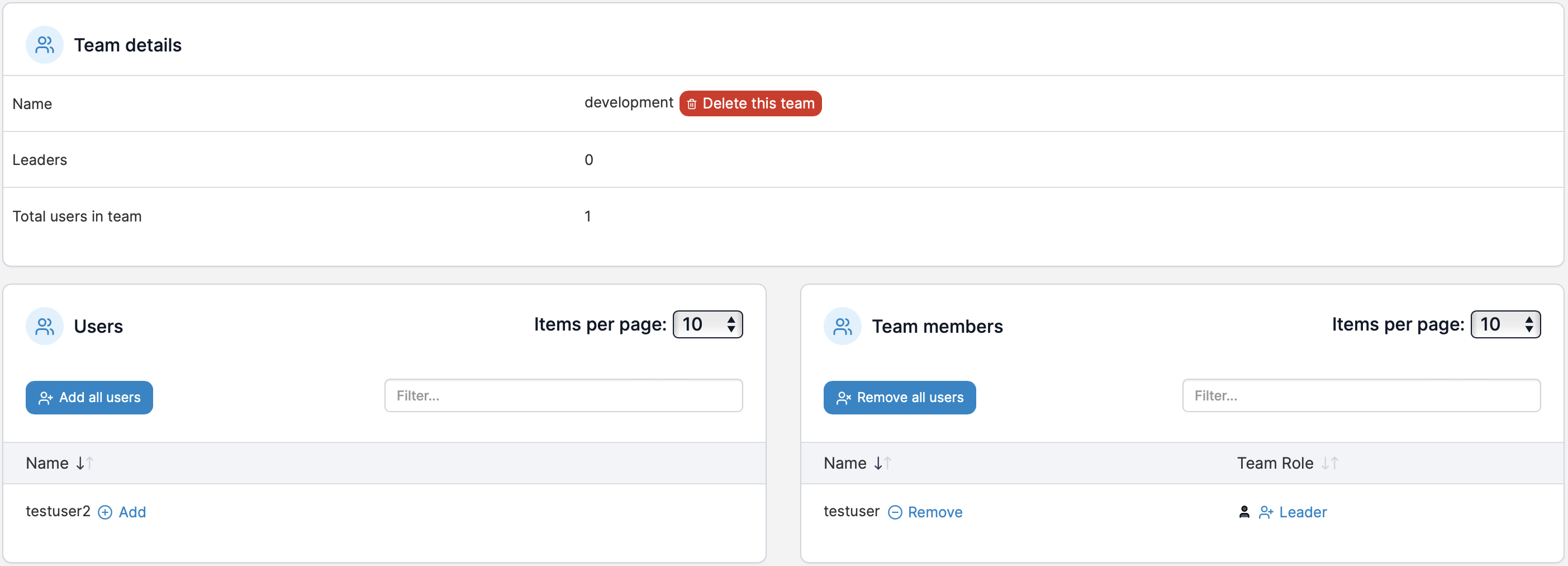1568x566 pixels.
Task: Click Add all users button
Action: [89, 397]
